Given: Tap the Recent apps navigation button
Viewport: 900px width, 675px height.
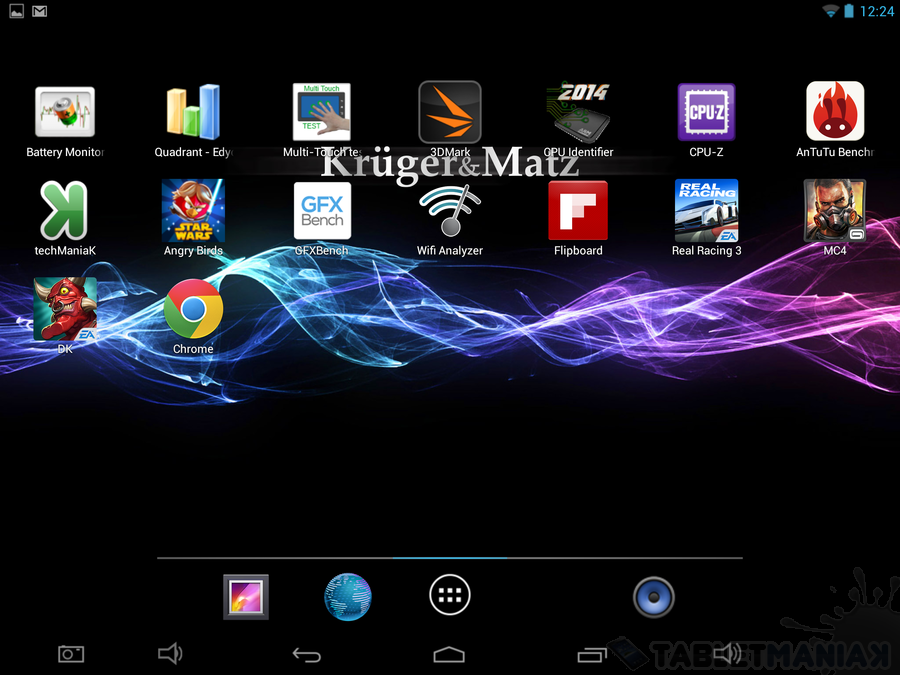Looking at the screenshot, I should [x=592, y=654].
